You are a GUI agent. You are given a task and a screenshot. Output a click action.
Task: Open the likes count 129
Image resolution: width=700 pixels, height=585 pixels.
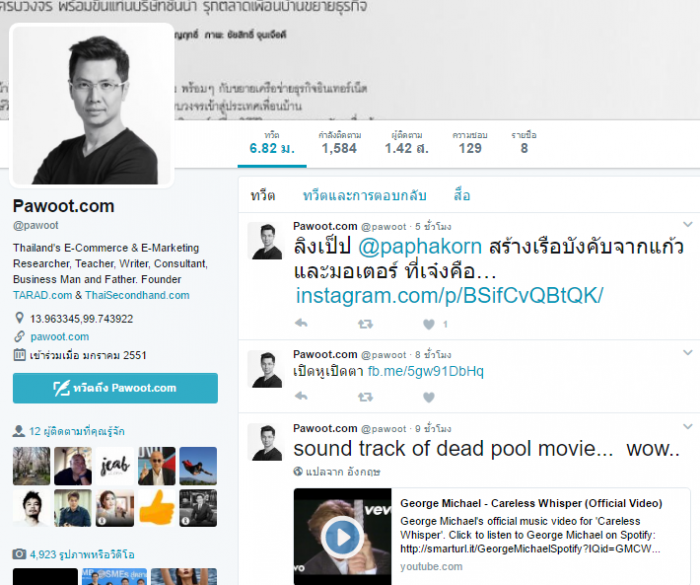[470, 143]
